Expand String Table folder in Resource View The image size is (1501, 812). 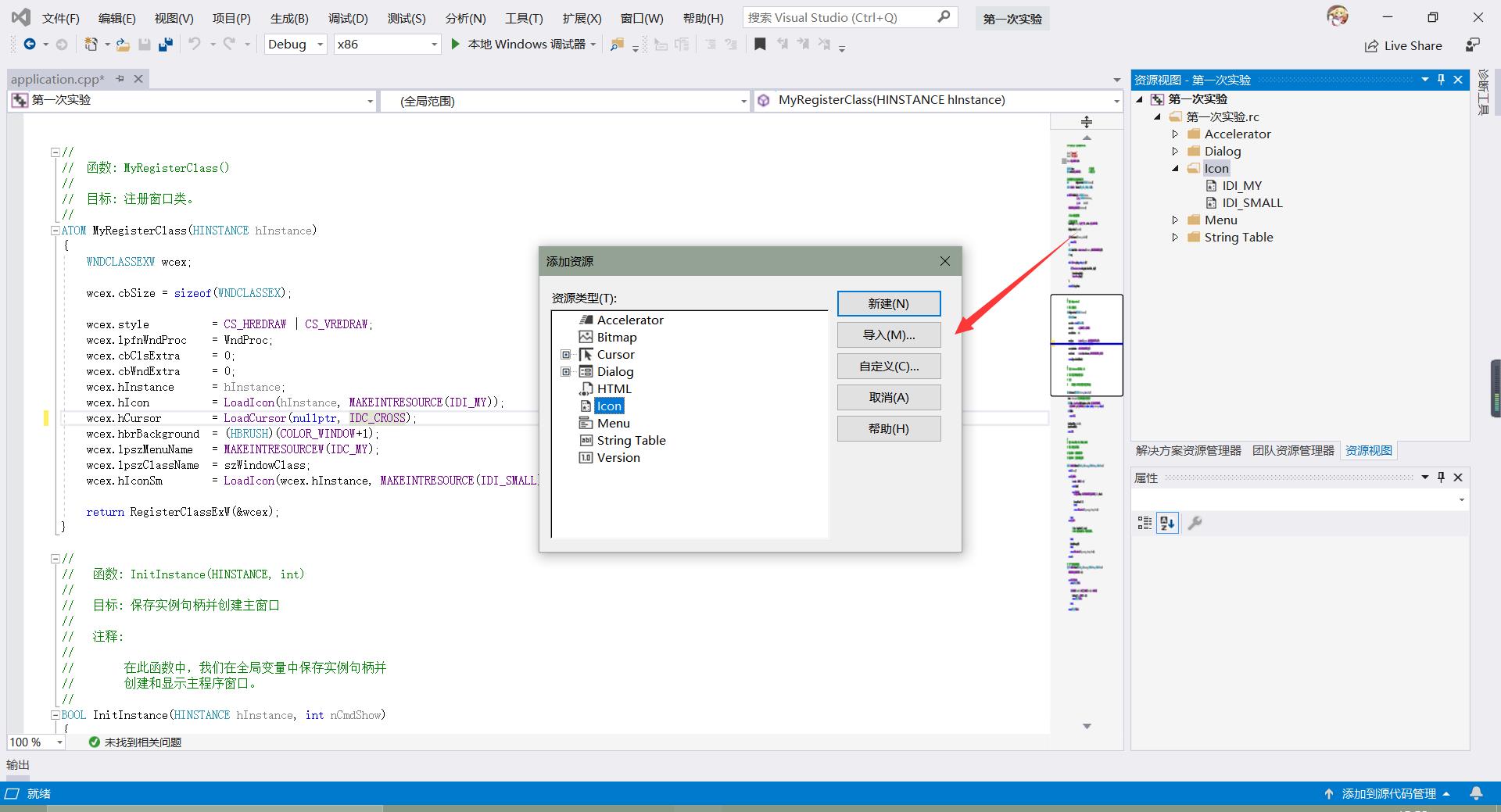tap(1175, 238)
